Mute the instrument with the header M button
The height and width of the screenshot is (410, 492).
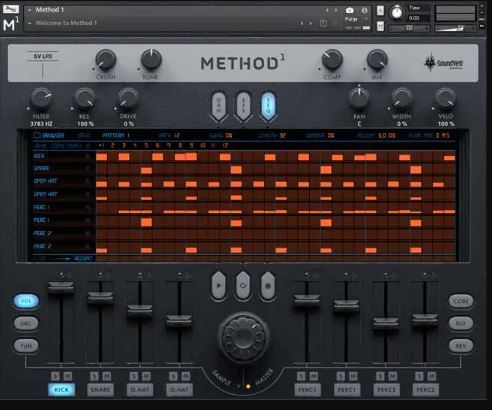pyautogui.click(x=380, y=26)
